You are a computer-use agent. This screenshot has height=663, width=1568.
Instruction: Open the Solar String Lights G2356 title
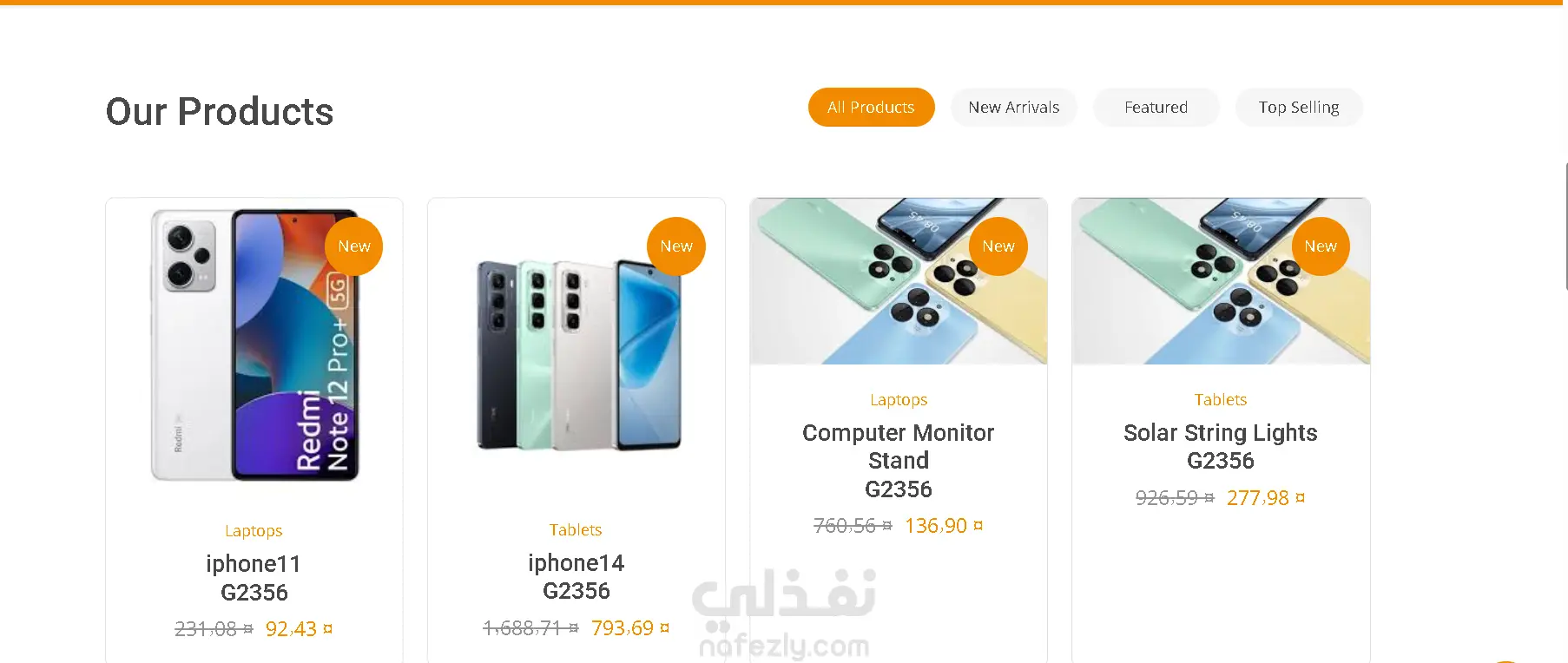click(1221, 446)
